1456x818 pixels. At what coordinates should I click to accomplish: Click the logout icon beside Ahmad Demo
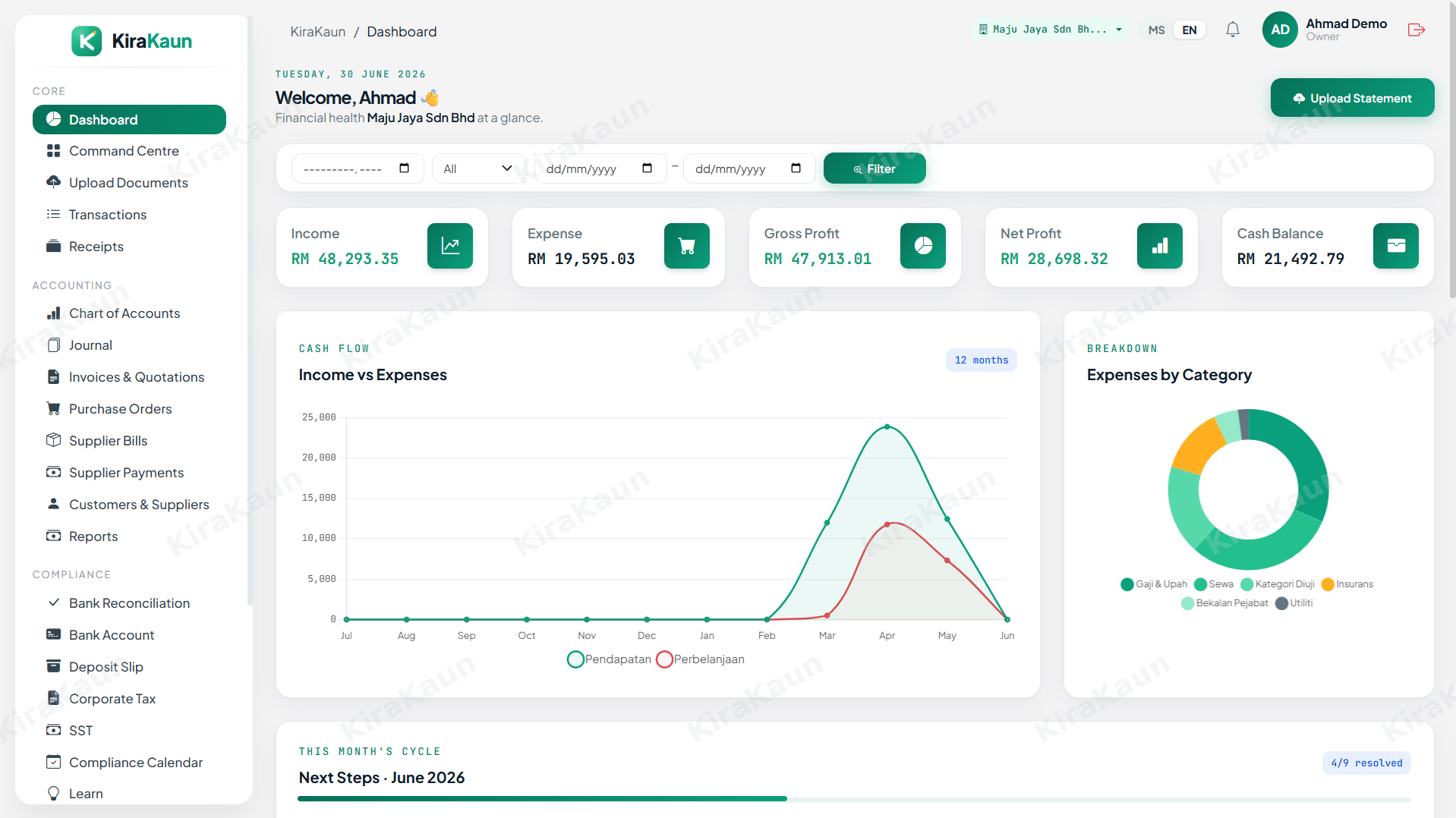(x=1417, y=30)
